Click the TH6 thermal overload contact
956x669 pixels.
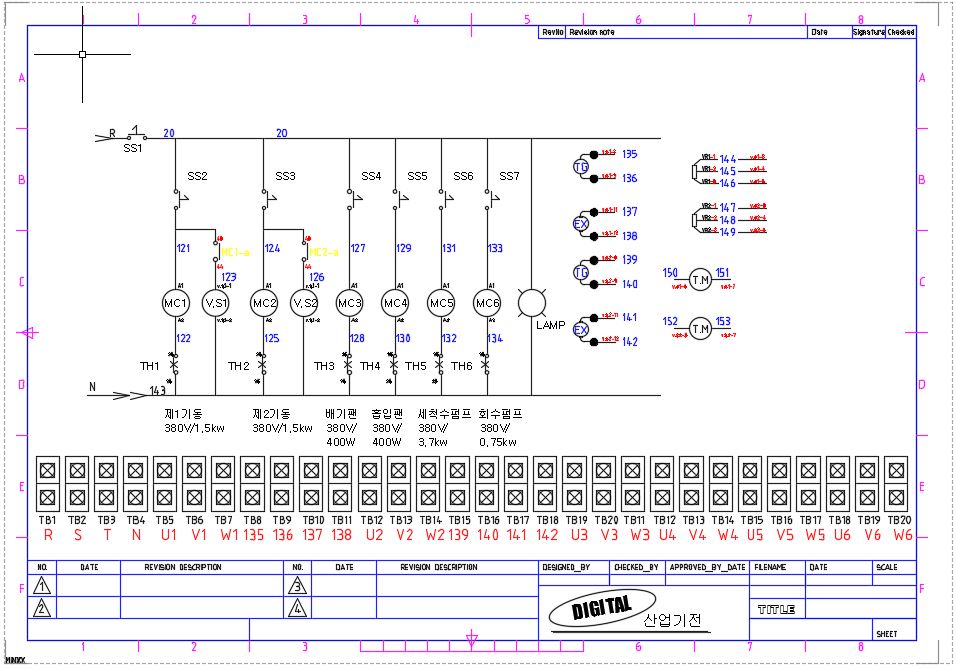tap(485, 365)
